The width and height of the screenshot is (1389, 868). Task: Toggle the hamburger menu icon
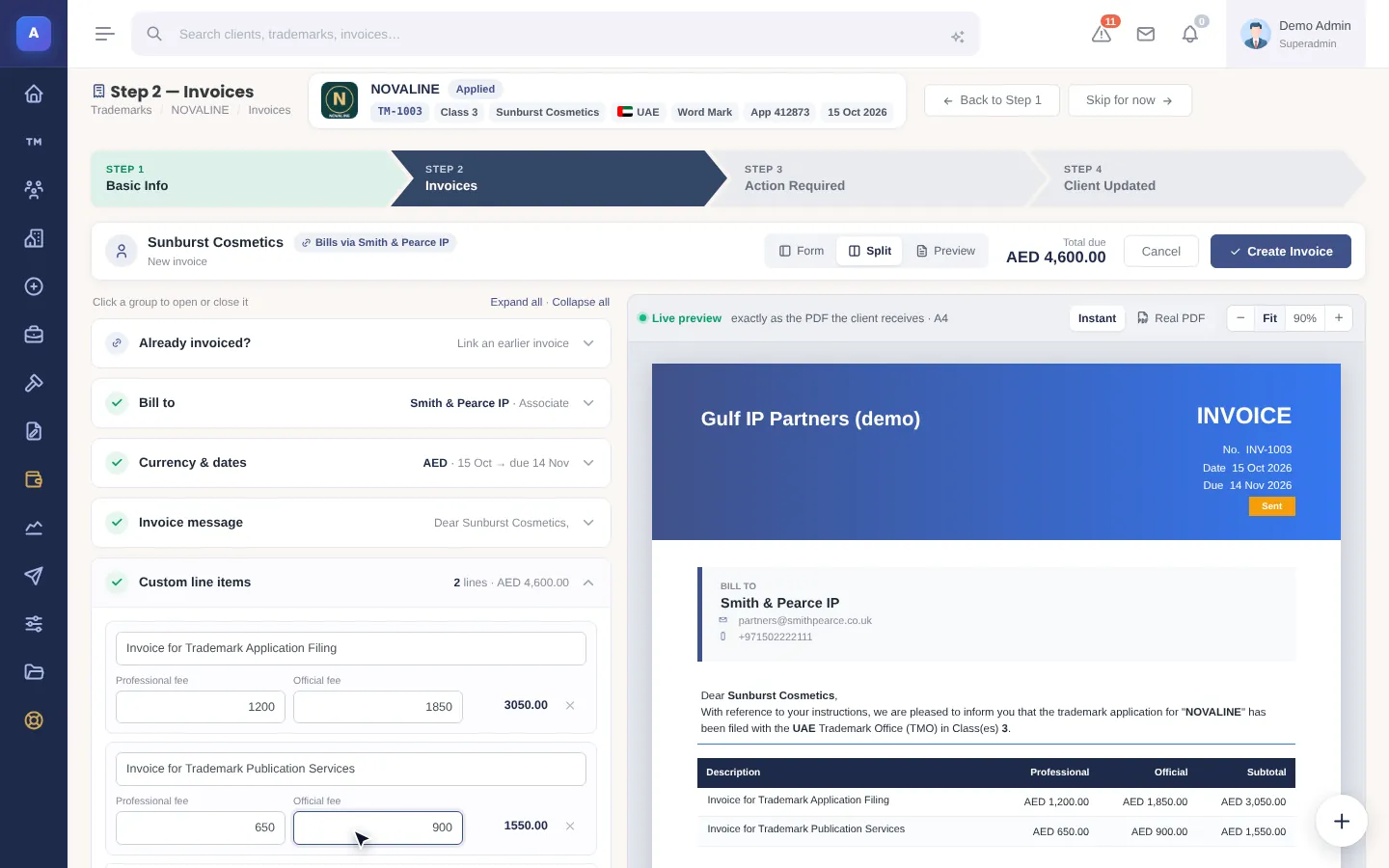(105, 34)
